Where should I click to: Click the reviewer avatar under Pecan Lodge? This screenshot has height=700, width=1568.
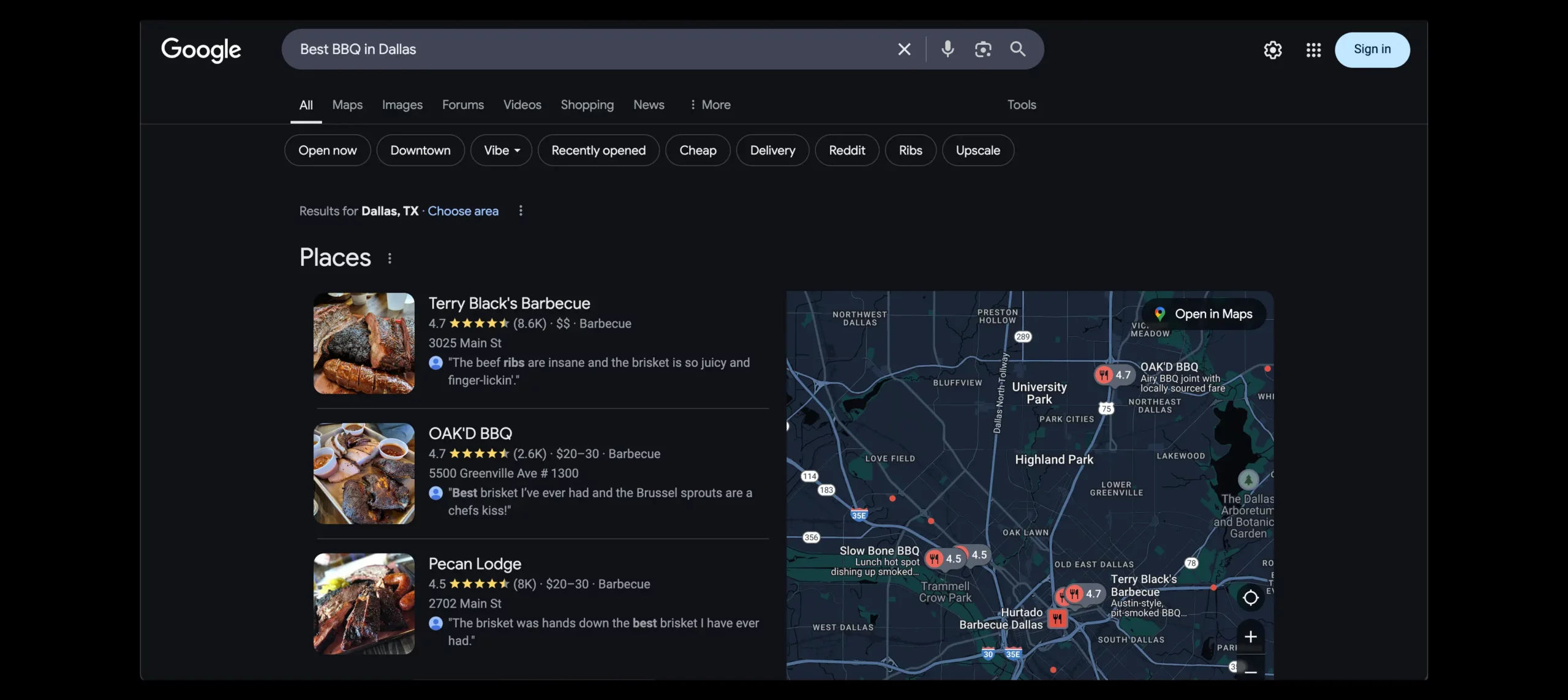[436, 623]
